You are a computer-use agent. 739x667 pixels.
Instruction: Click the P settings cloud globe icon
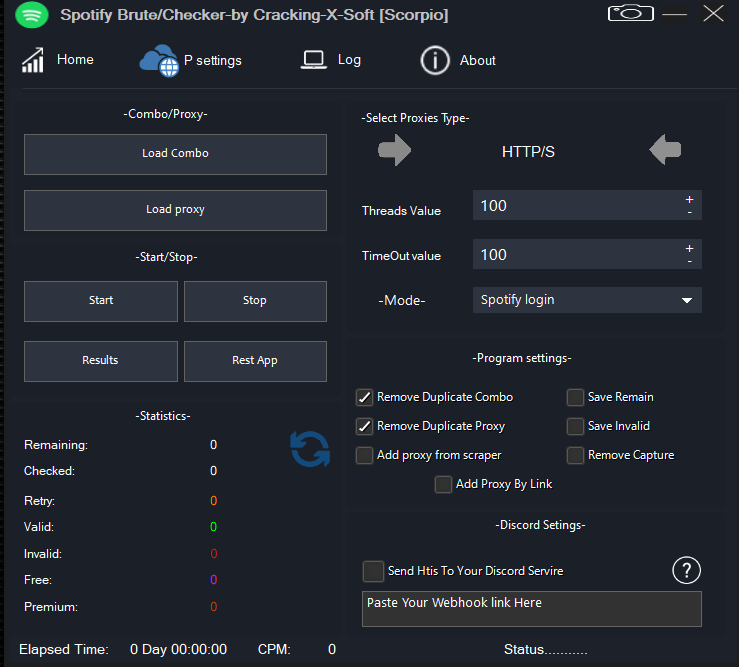coord(159,61)
